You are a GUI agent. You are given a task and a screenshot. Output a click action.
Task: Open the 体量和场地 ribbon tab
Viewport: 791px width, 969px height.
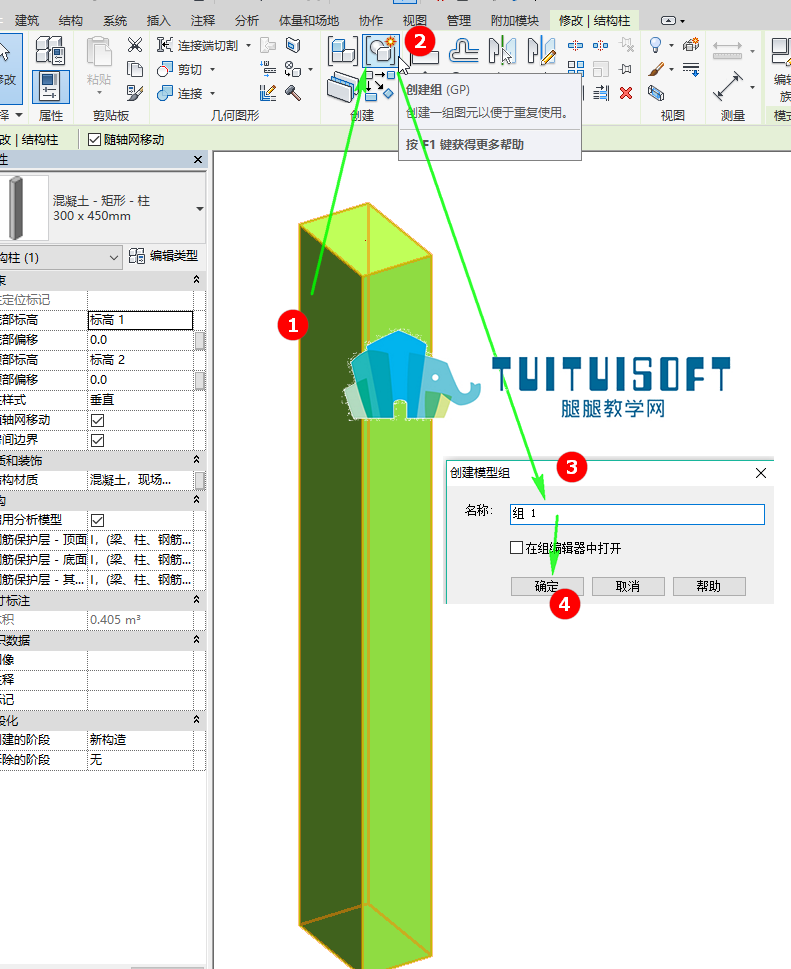[309, 20]
